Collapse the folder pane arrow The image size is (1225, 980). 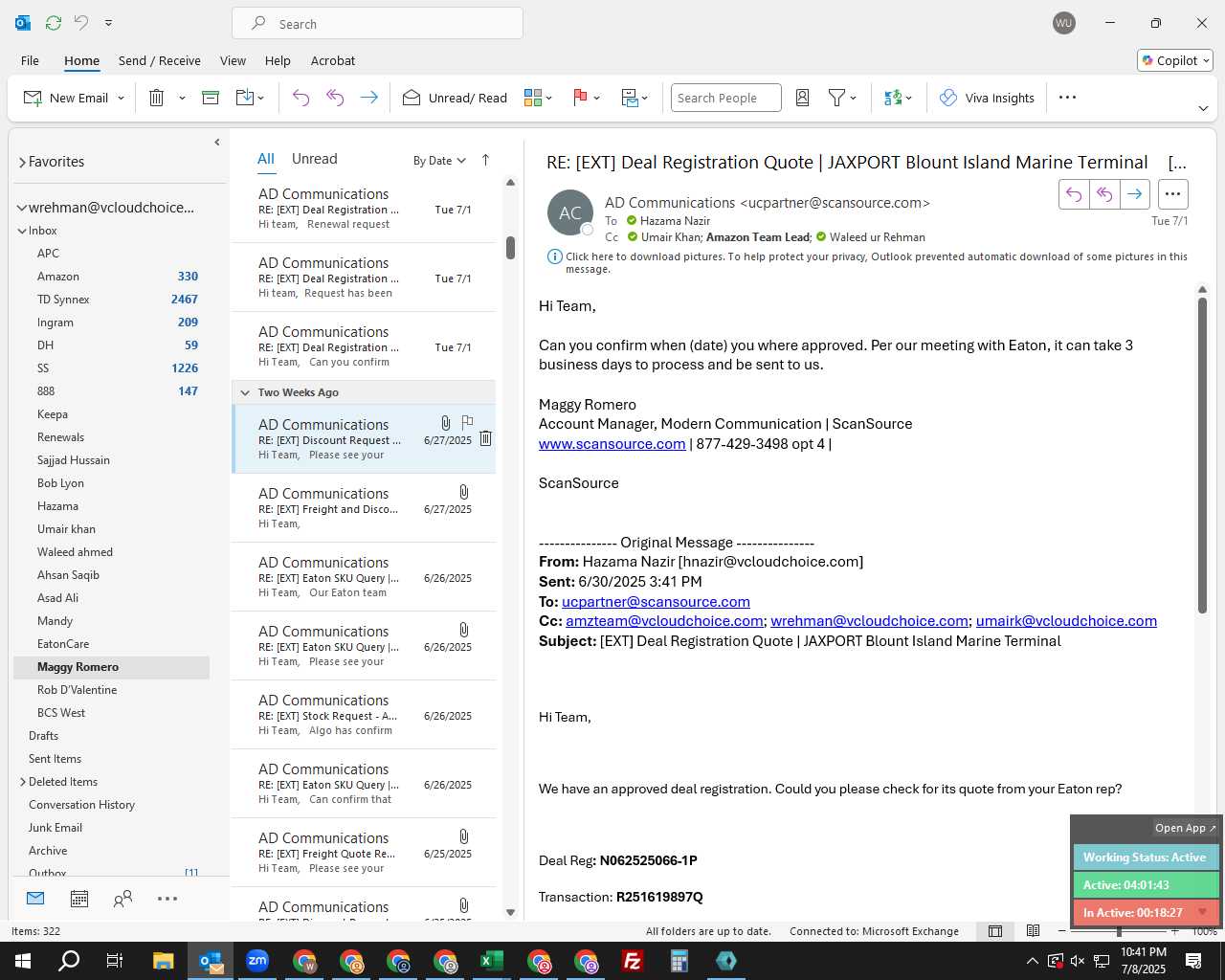pyautogui.click(x=217, y=142)
